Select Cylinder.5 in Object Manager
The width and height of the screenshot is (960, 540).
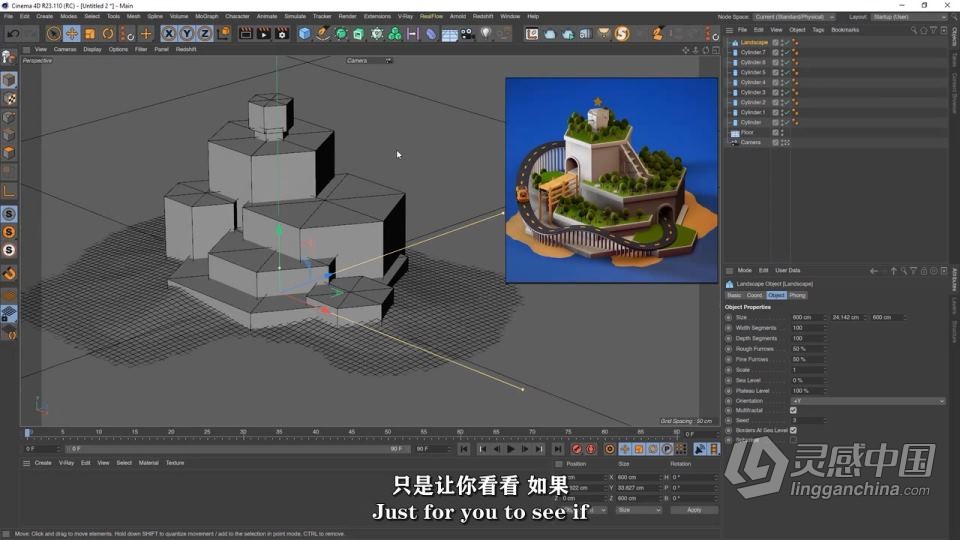coord(752,72)
